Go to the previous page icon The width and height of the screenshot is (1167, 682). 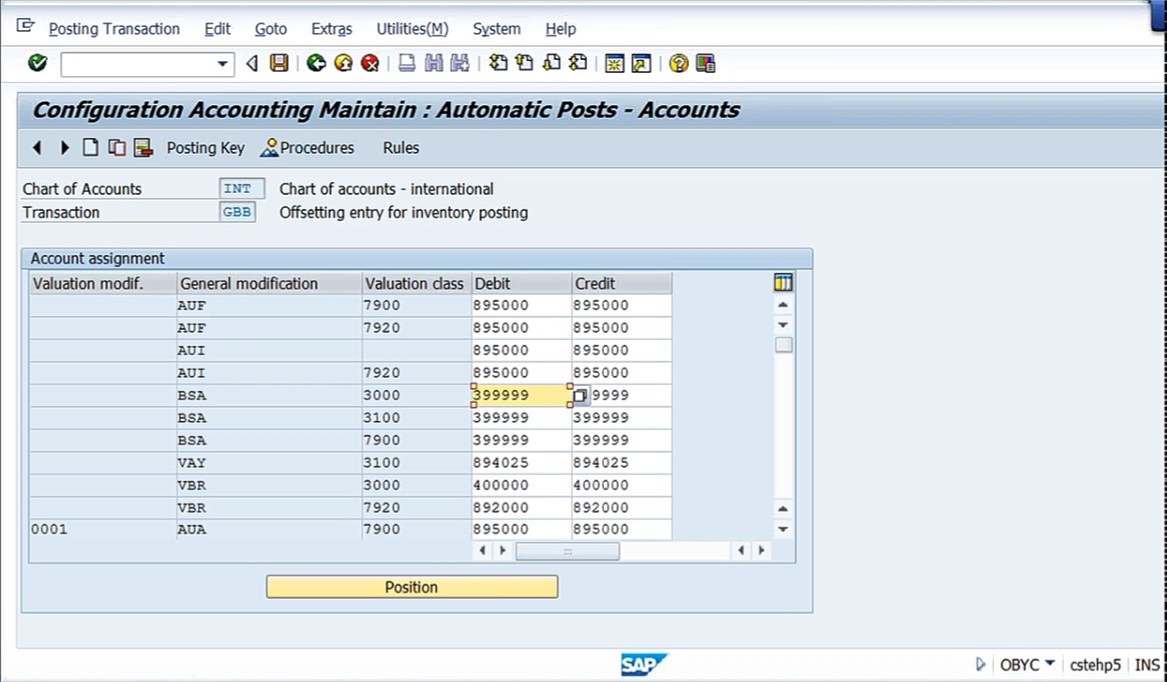point(525,63)
